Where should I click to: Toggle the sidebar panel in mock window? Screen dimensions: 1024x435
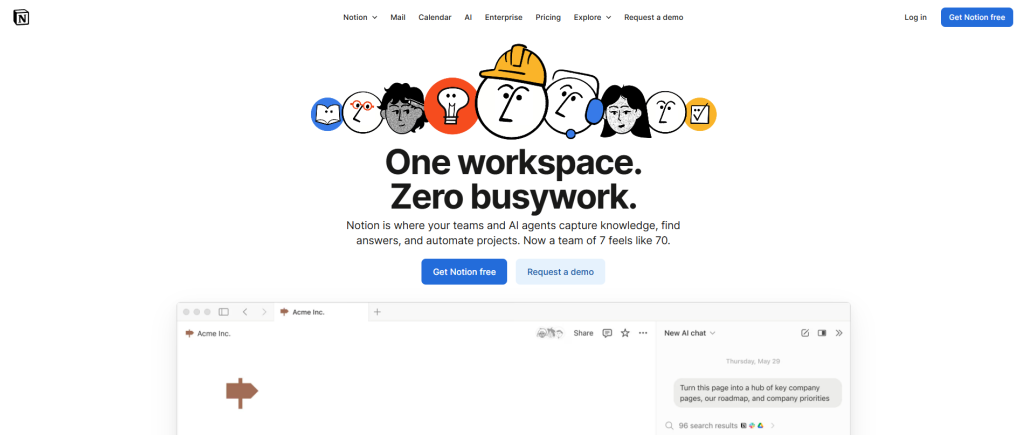point(223,312)
